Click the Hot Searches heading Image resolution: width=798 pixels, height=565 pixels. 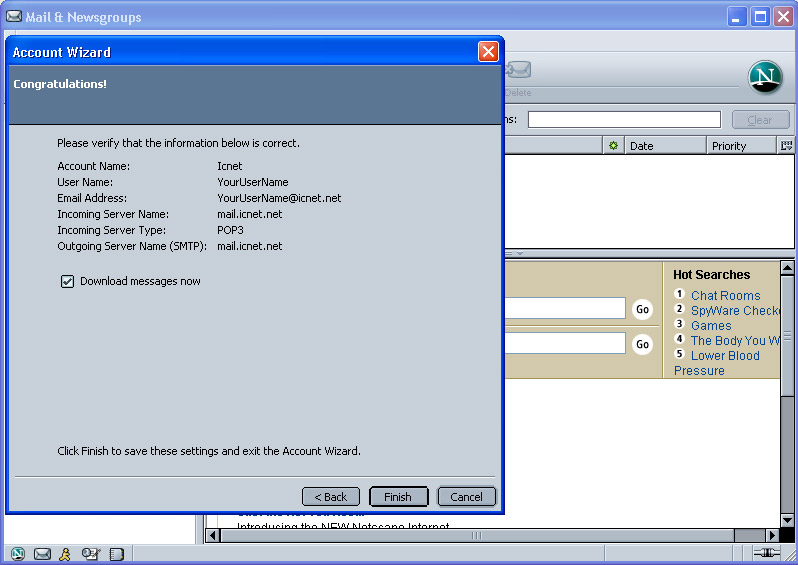point(711,275)
